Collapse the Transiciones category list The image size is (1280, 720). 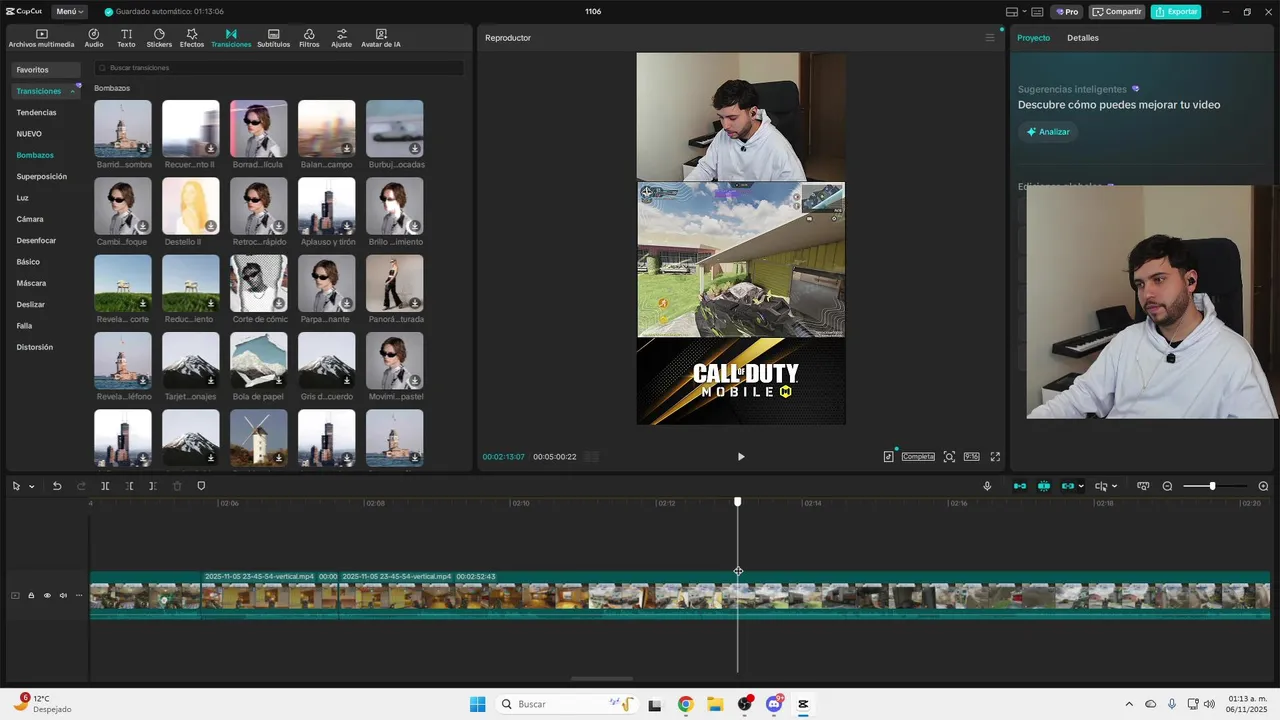pos(73,91)
